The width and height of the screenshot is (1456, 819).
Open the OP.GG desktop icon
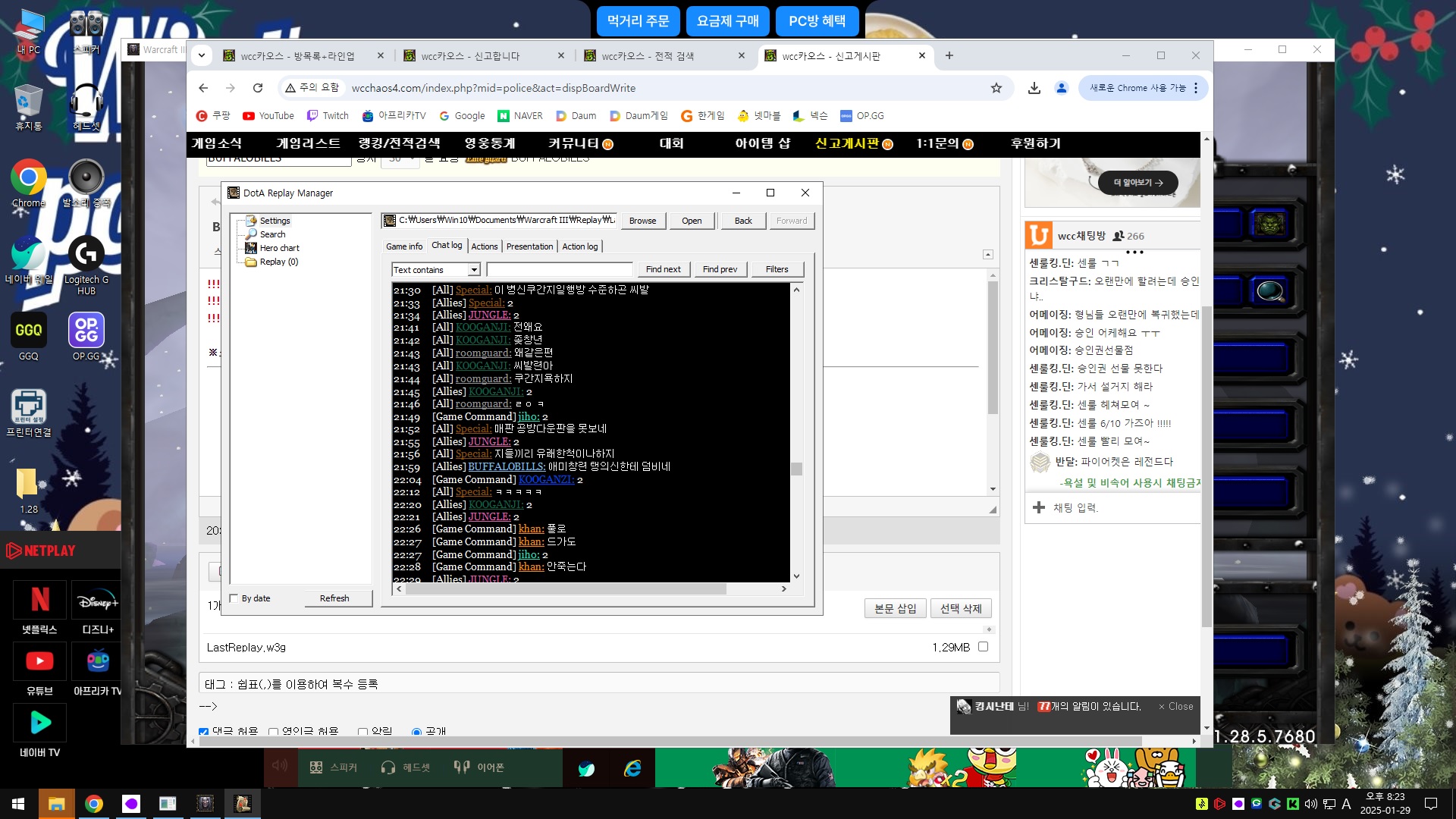pyautogui.click(x=86, y=337)
